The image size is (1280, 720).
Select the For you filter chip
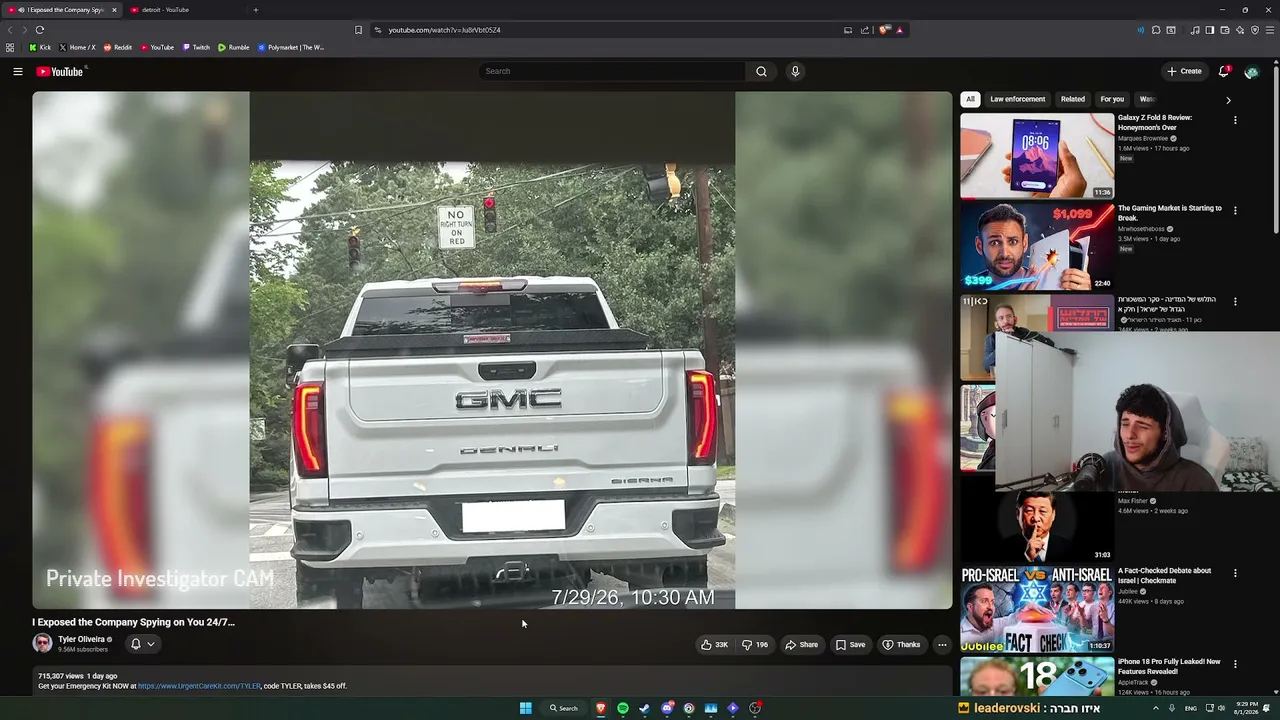(1112, 99)
